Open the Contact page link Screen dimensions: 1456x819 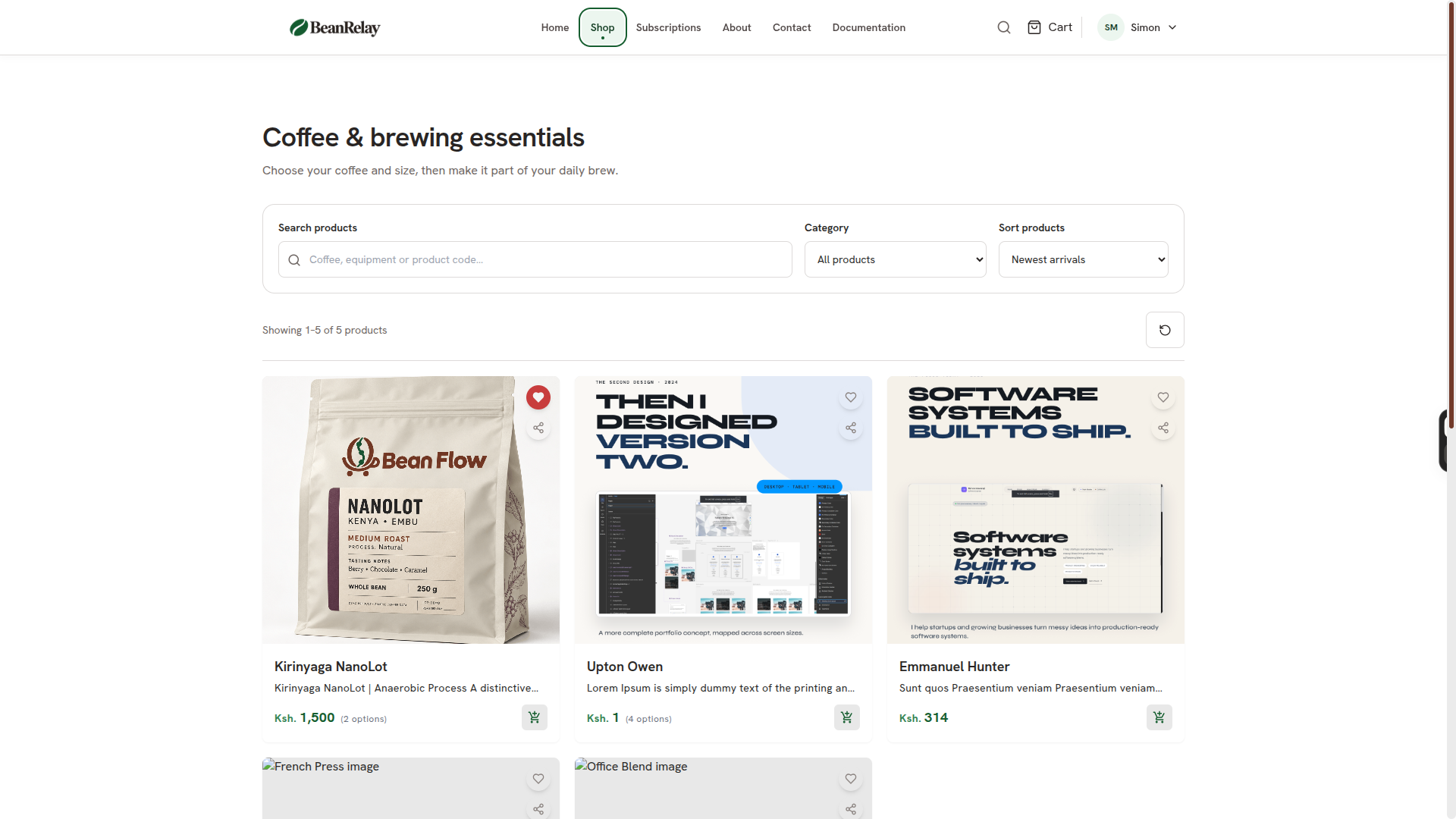pos(792,27)
